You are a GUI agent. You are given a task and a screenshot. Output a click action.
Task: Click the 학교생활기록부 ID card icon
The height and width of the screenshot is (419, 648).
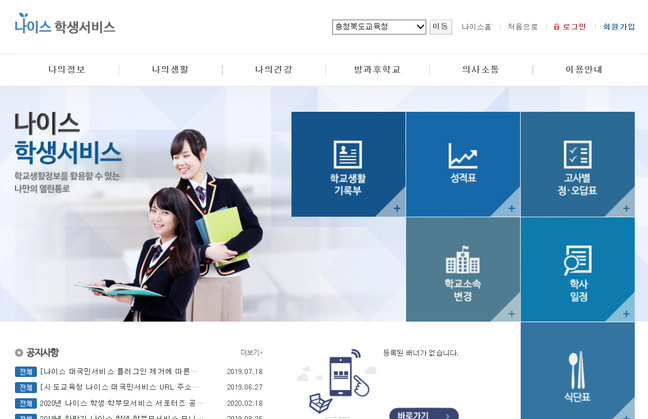click(348, 154)
